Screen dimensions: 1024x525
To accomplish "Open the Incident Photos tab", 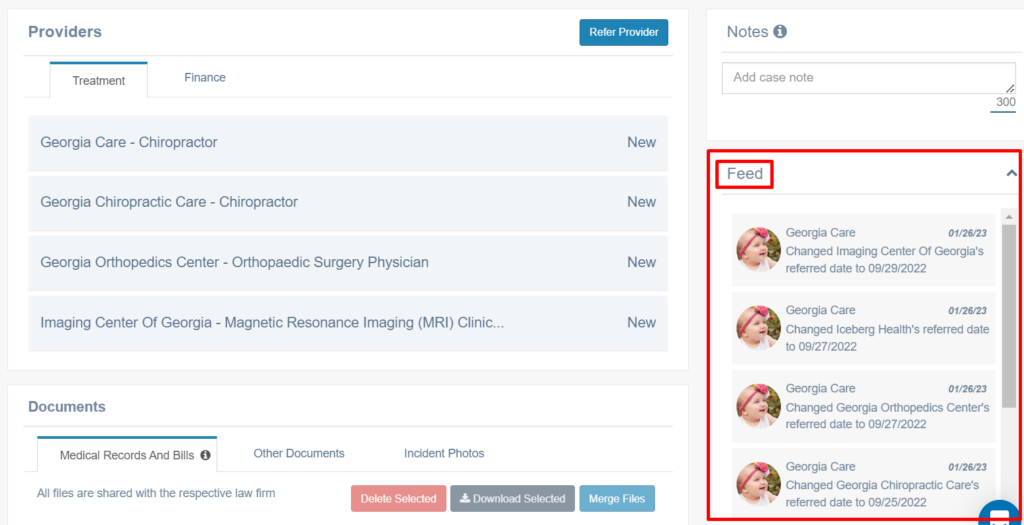I will pyautogui.click(x=444, y=453).
